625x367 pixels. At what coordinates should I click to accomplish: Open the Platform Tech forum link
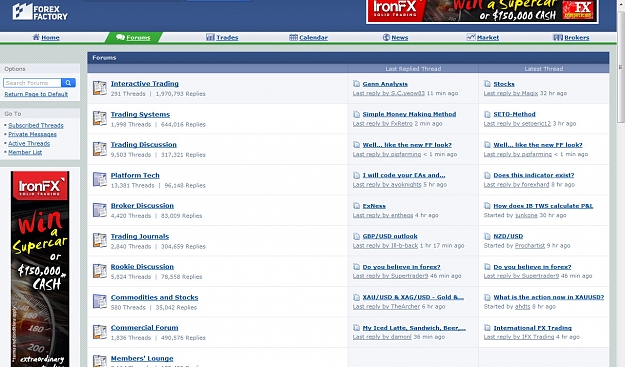(135, 175)
